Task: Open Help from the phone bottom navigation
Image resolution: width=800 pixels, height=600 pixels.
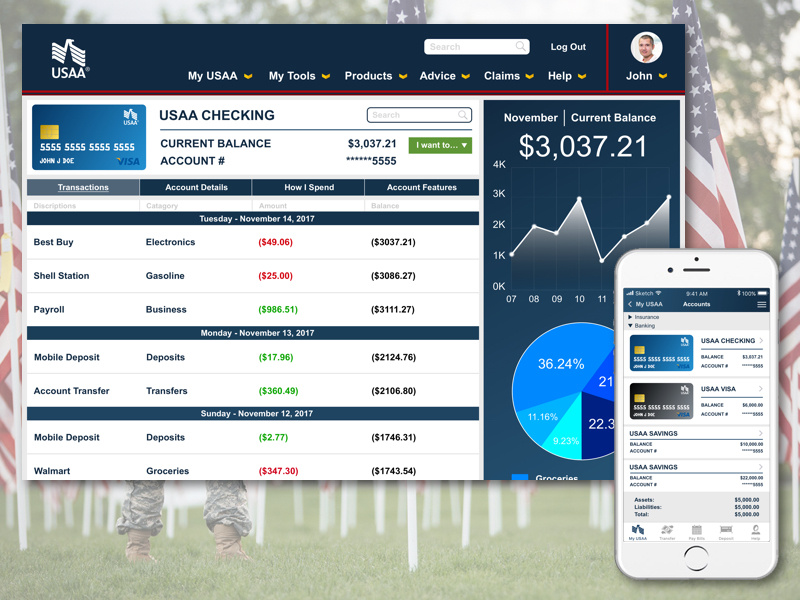Action: [756, 531]
